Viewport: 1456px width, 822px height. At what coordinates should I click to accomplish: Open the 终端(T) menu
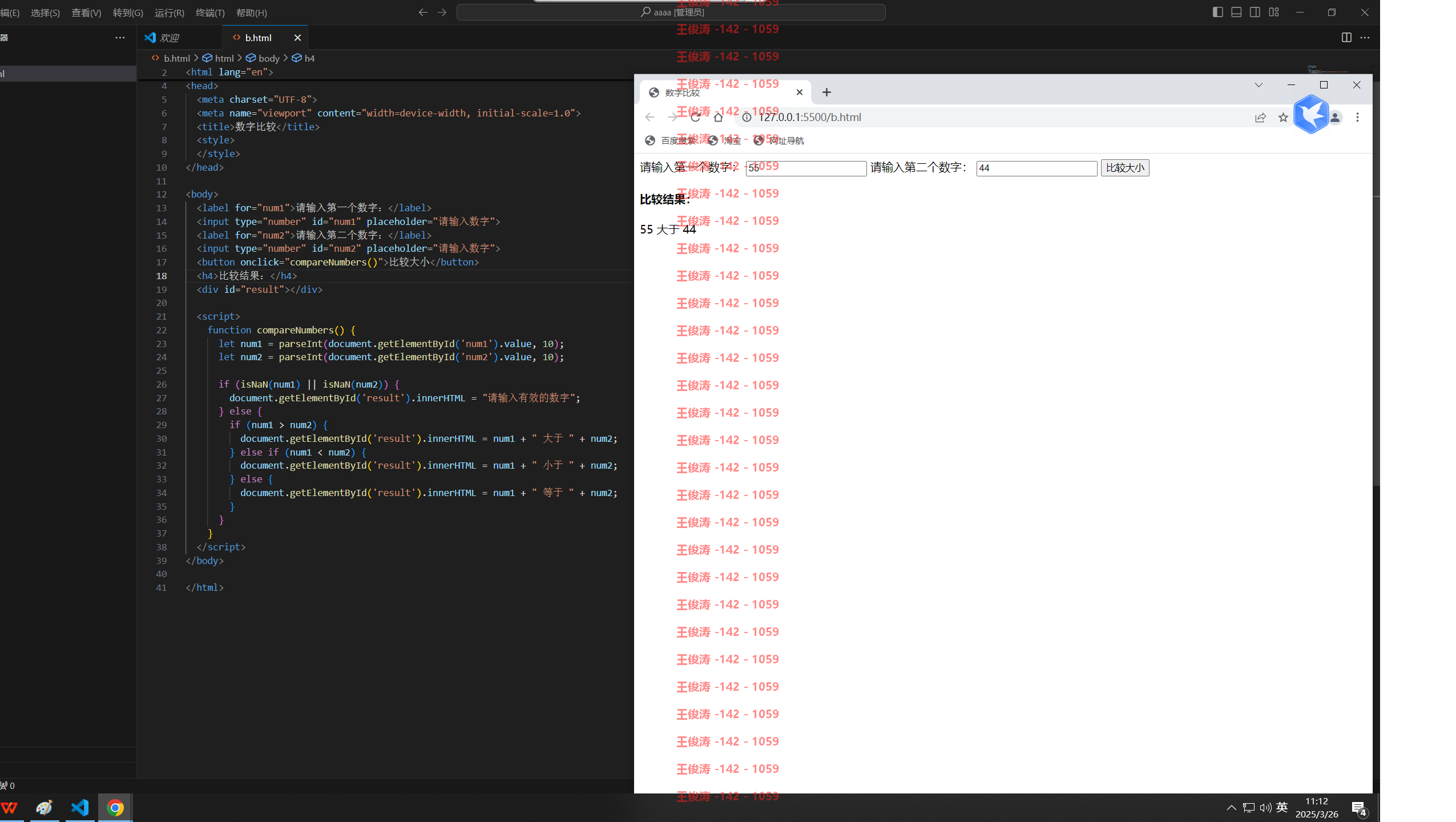coord(210,13)
